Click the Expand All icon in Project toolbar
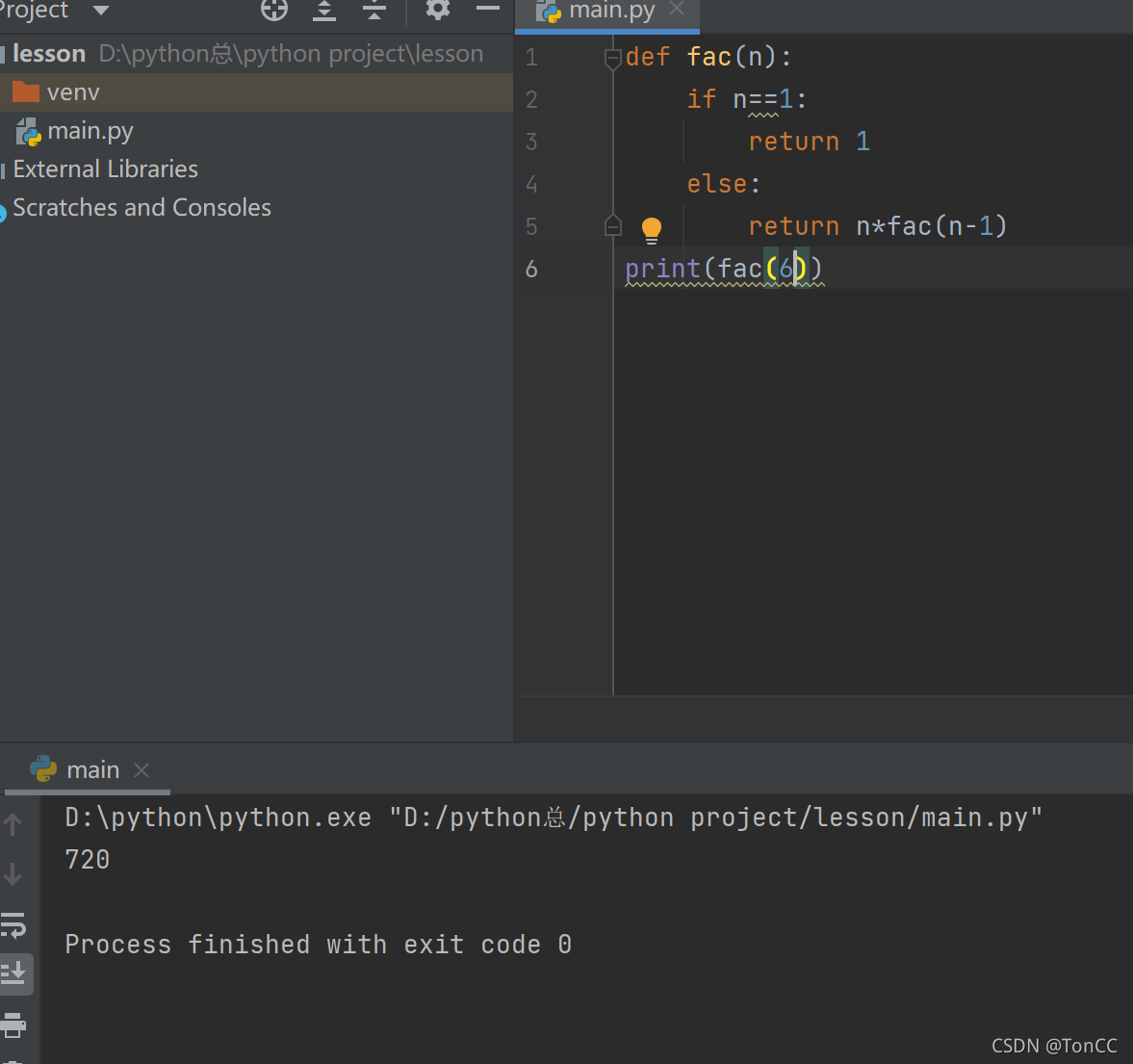 click(324, 11)
